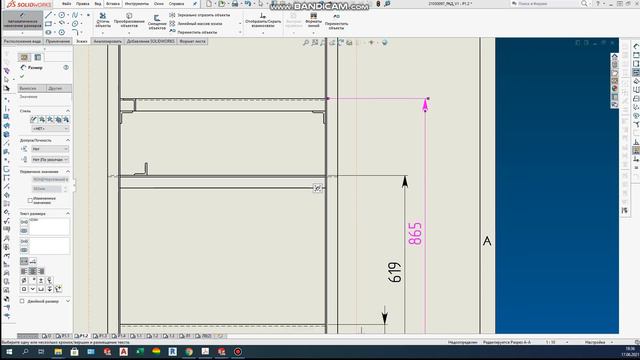This screenshot has height=360, width=640.
Task: Open the dimension panel help icon
Action: tap(66, 67)
